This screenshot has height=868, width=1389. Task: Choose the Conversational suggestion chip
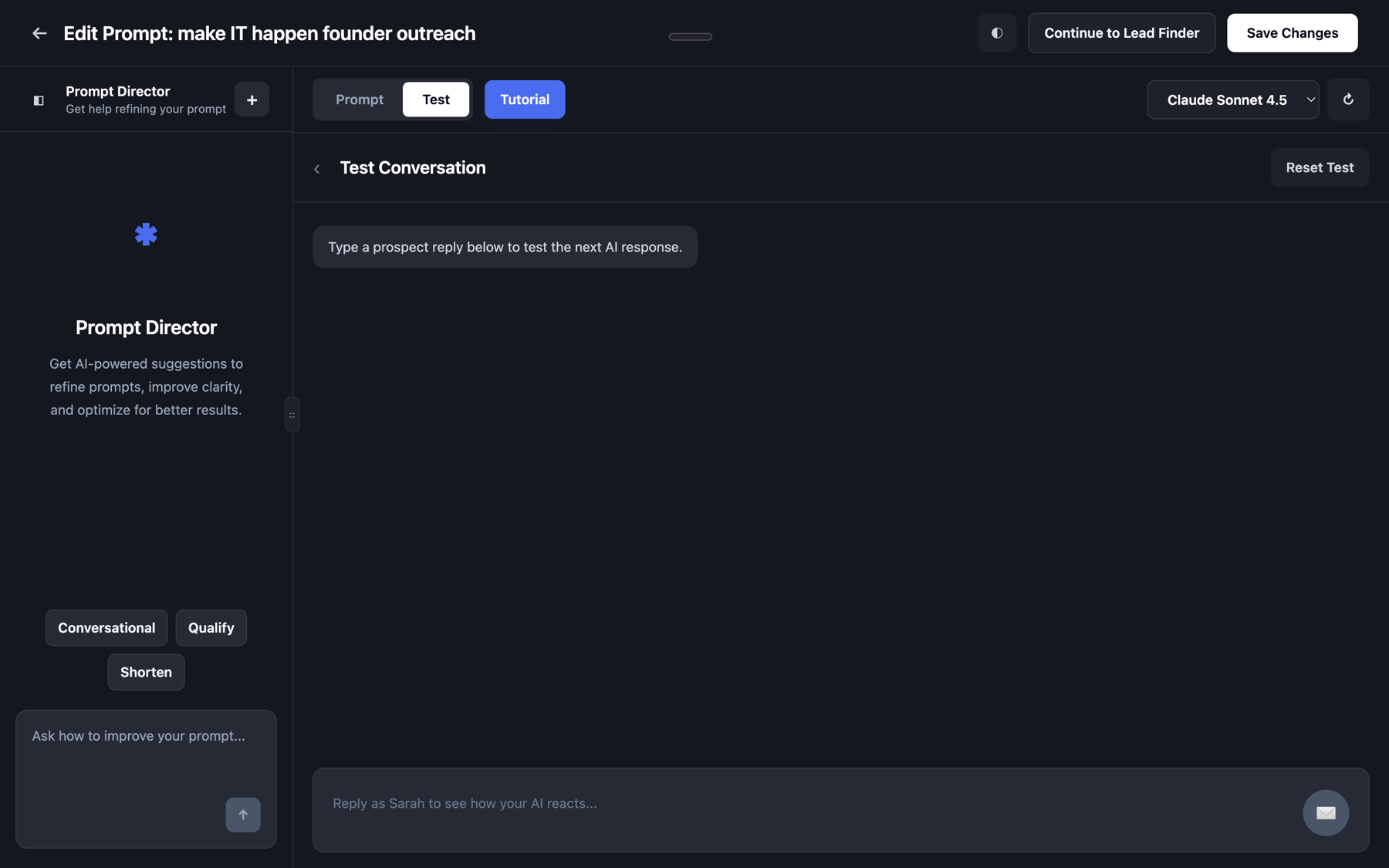[x=106, y=628]
